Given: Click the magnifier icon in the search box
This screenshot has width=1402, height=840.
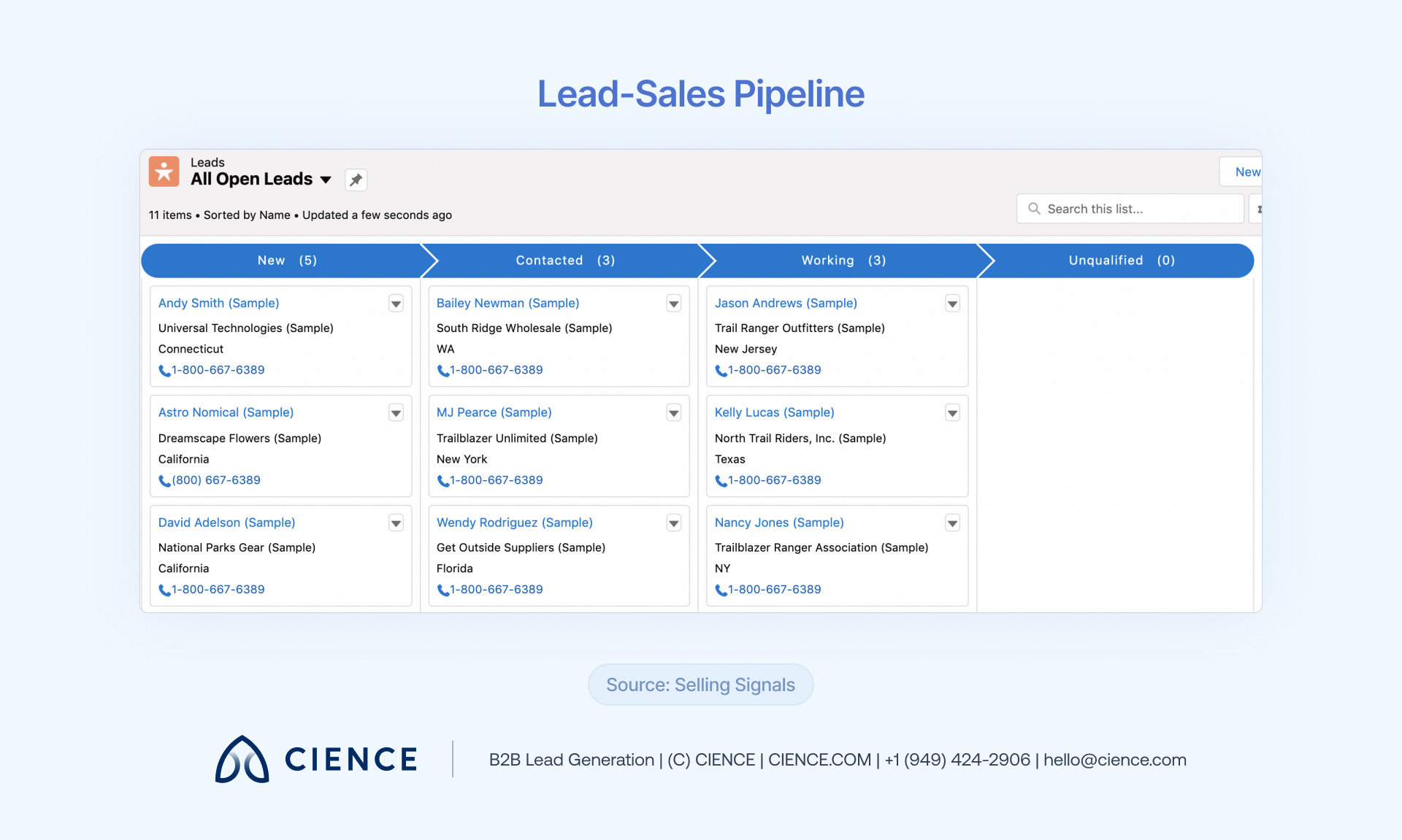Looking at the screenshot, I should coord(1034,209).
